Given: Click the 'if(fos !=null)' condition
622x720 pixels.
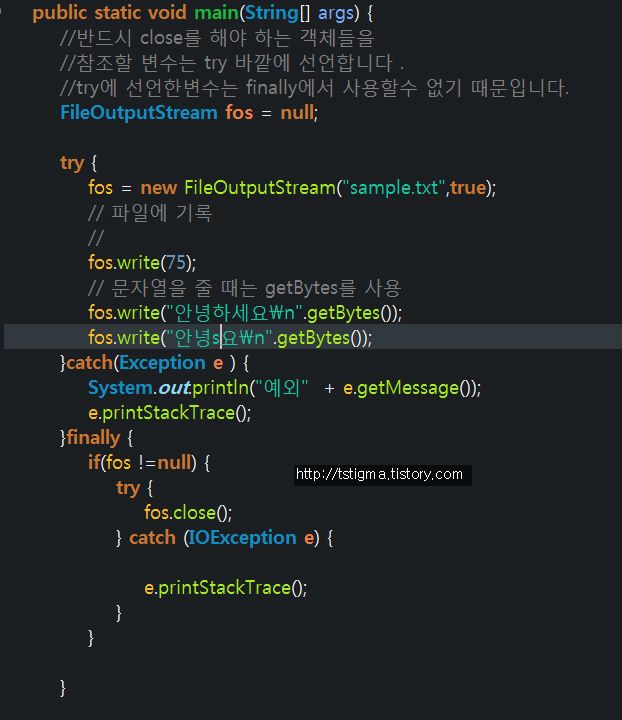Looking at the screenshot, I should (142, 463).
